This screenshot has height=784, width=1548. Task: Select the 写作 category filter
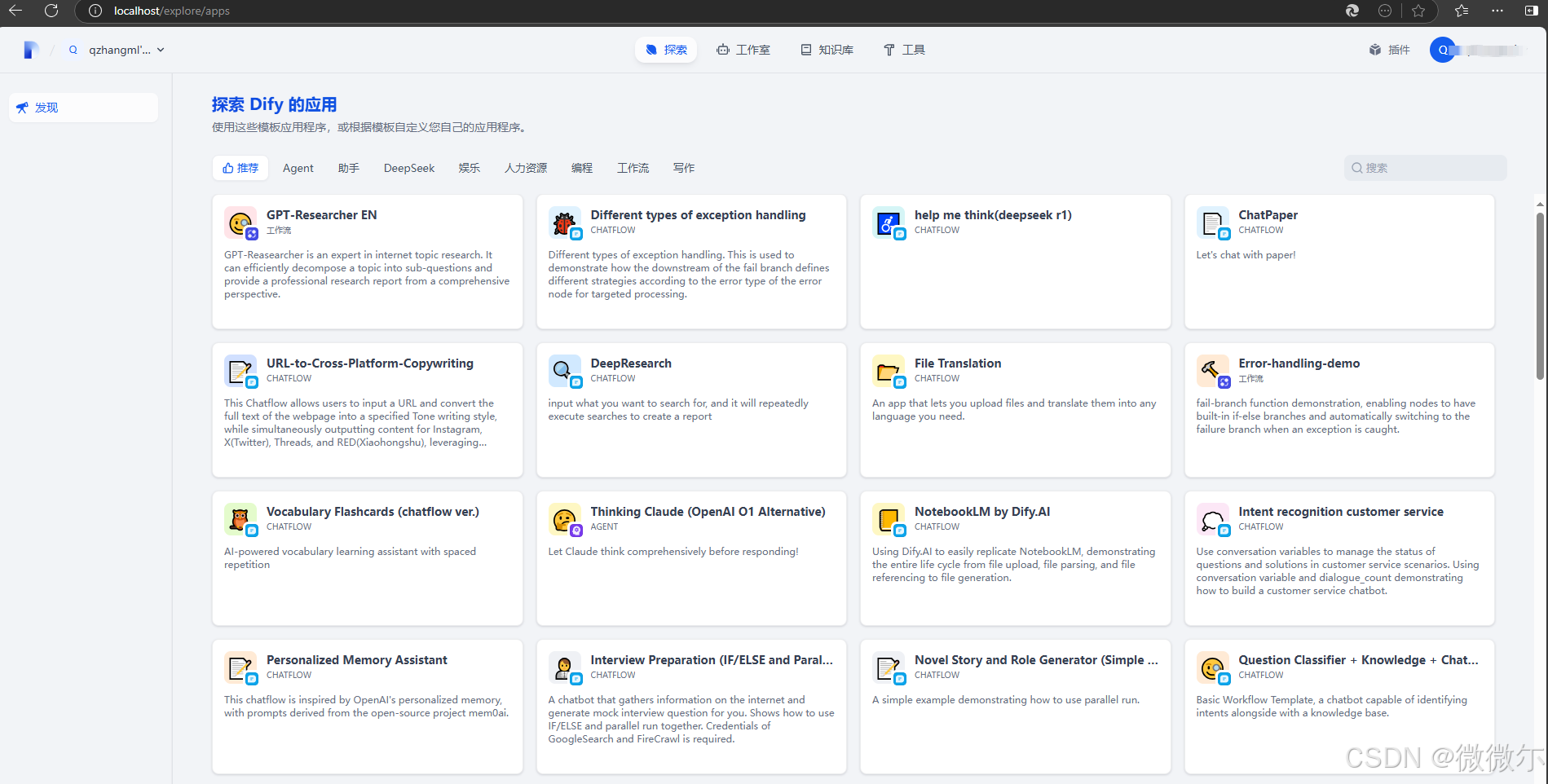click(x=684, y=168)
